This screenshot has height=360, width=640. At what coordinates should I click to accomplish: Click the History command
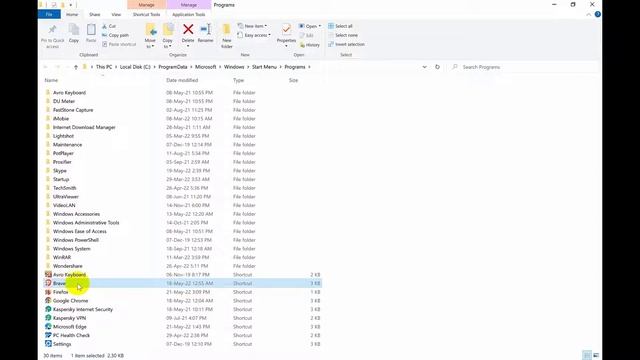click(x=310, y=45)
